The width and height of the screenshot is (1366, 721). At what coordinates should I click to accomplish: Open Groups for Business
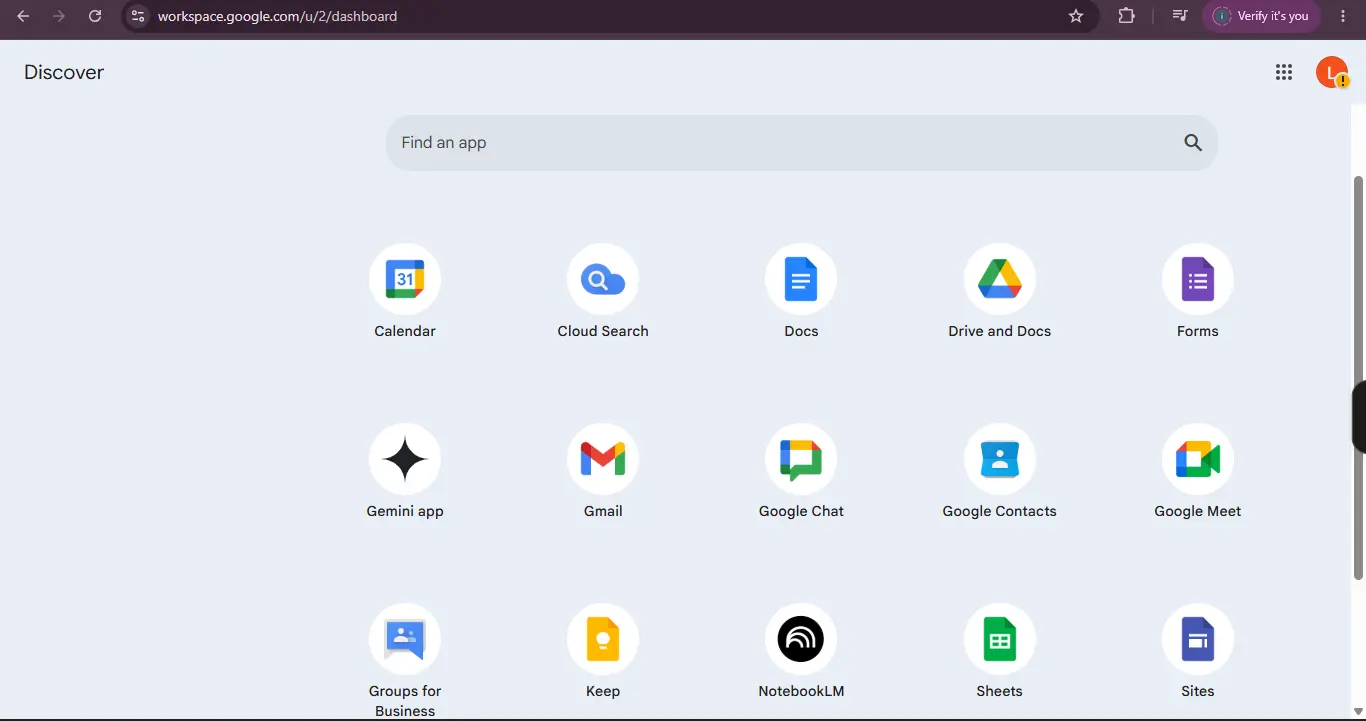pos(405,639)
